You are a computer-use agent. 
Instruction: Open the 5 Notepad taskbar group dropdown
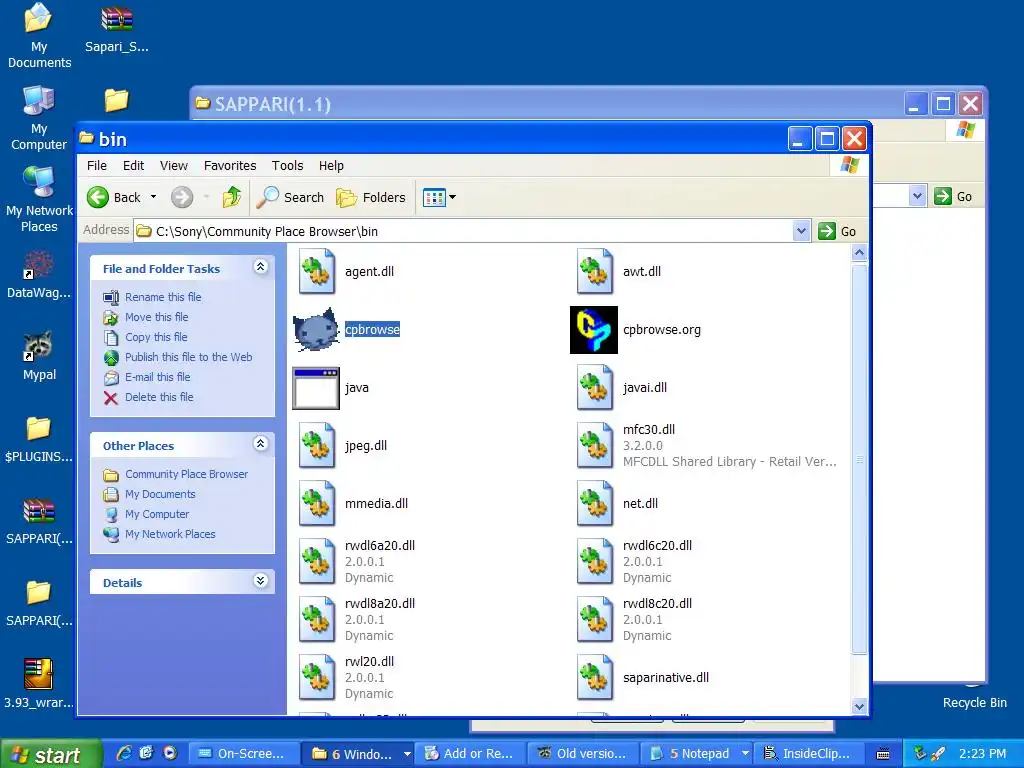coord(744,754)
